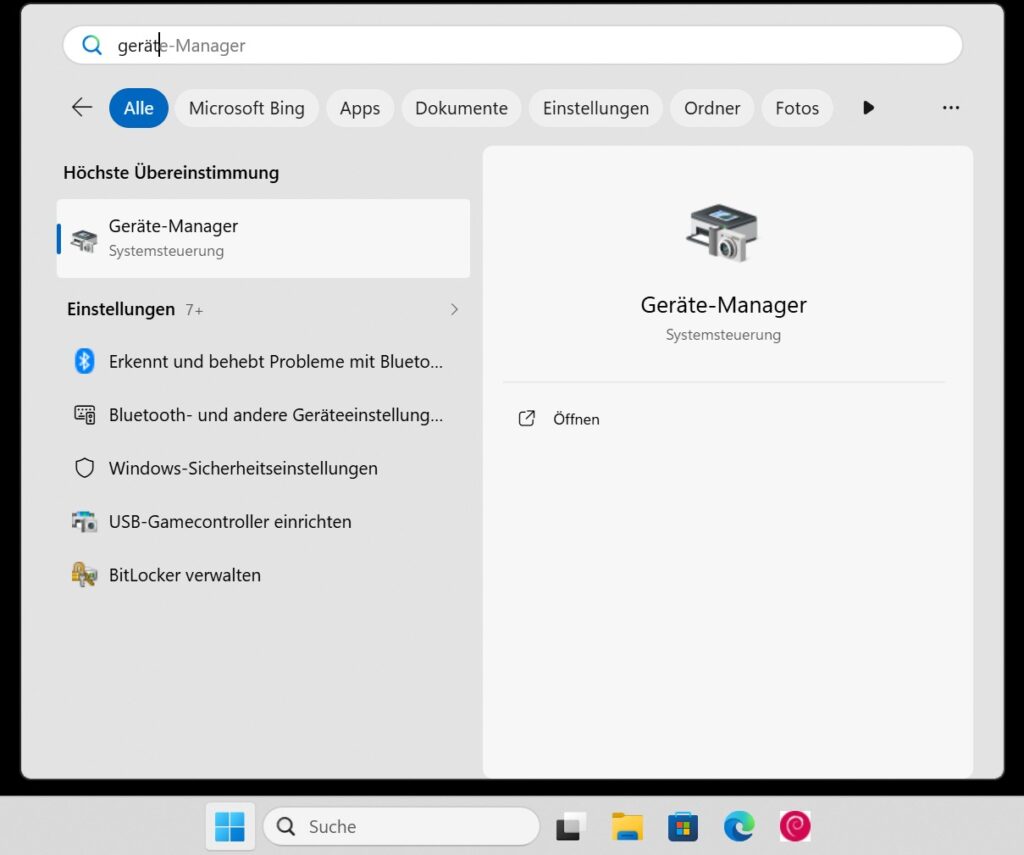Click Öffnen to open Geräte-Manager
The width and height of the screenshot is (1024, 855).
pyautogui.click(x=575, y=419)
